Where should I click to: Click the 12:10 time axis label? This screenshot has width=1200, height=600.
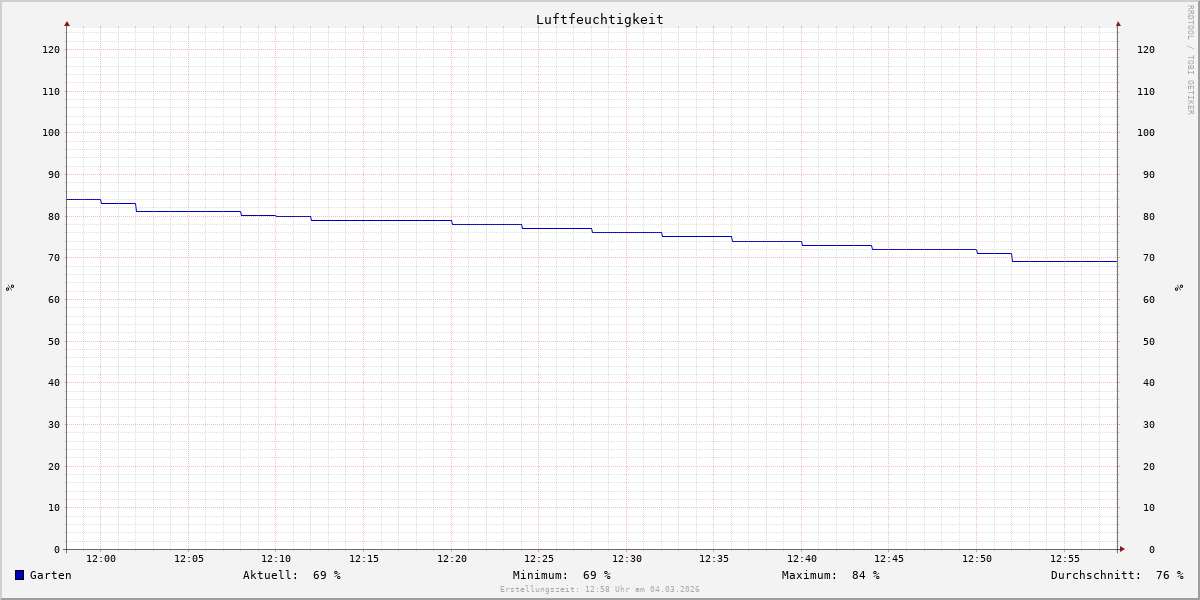coord(276,559)
